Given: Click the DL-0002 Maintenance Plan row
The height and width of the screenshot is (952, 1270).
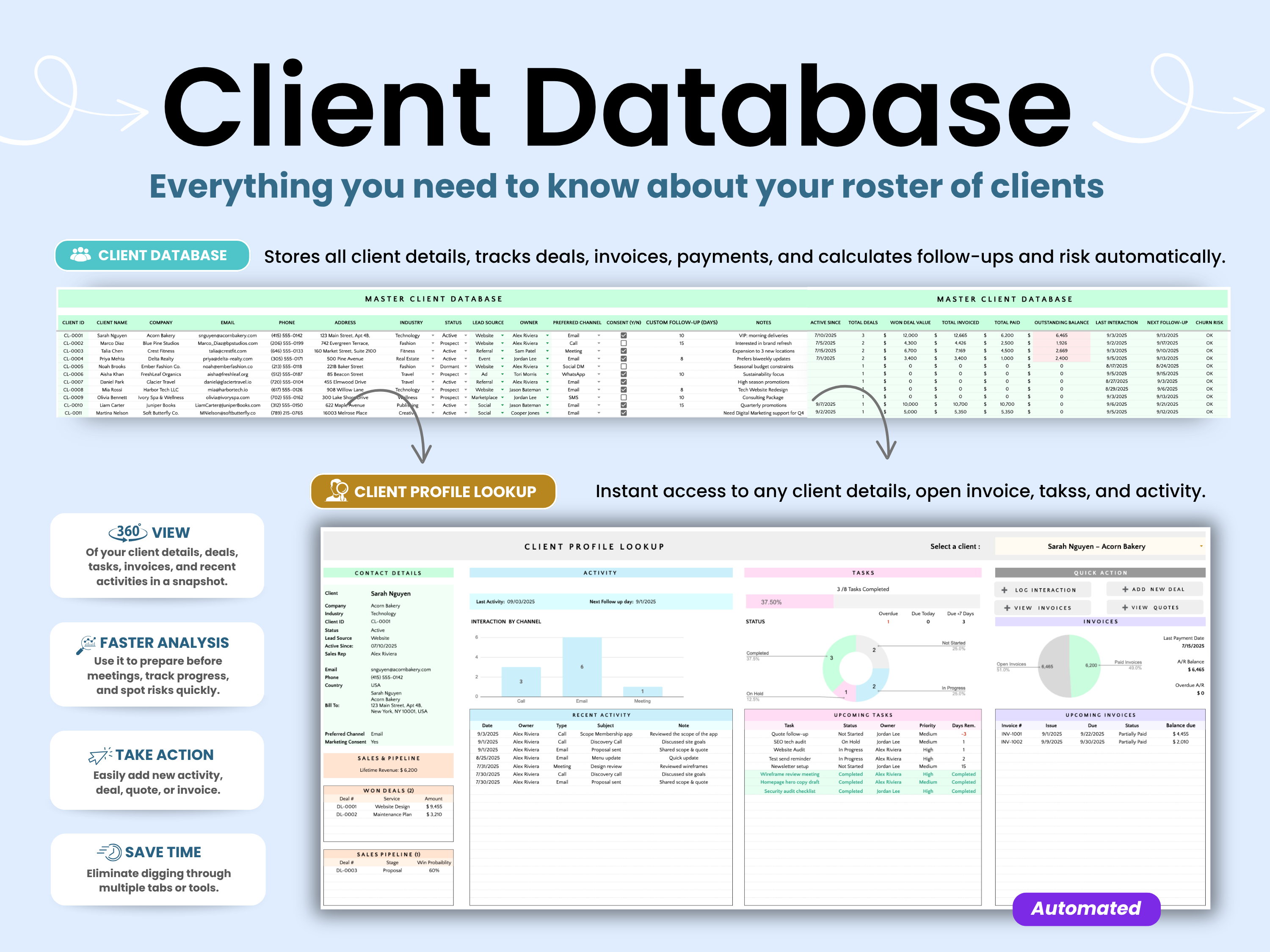Looking at the screenshot, I should pos(389,814).
